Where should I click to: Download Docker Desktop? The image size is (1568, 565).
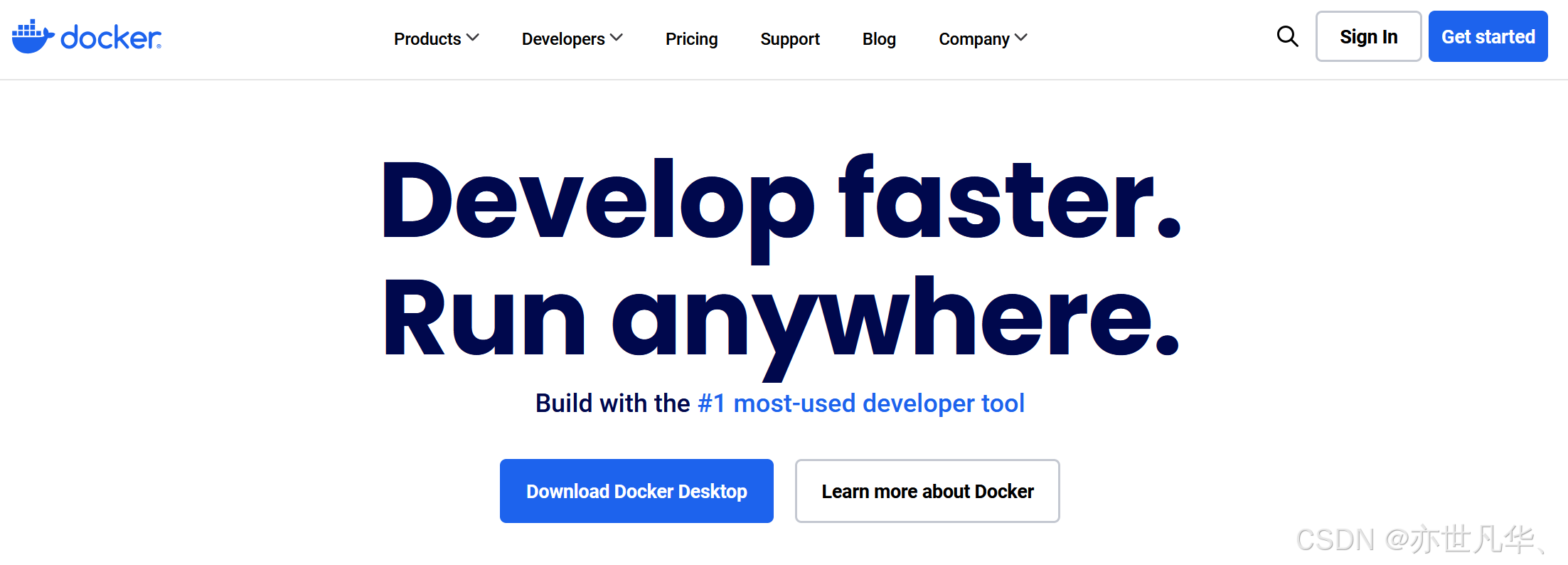tap(636, 491)
